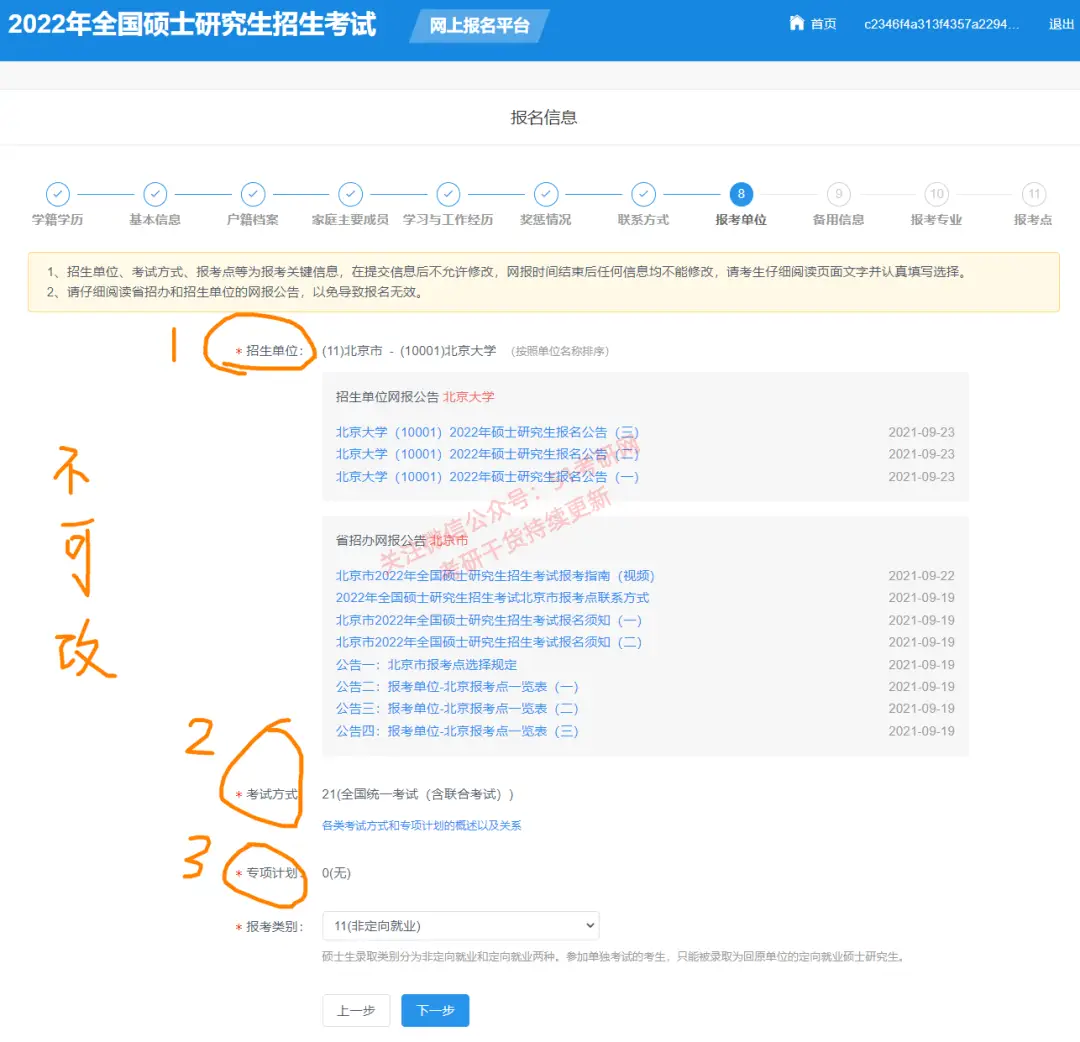
Task: Go to step 学籍学历 check circle
Action: (x=58, y=194)
